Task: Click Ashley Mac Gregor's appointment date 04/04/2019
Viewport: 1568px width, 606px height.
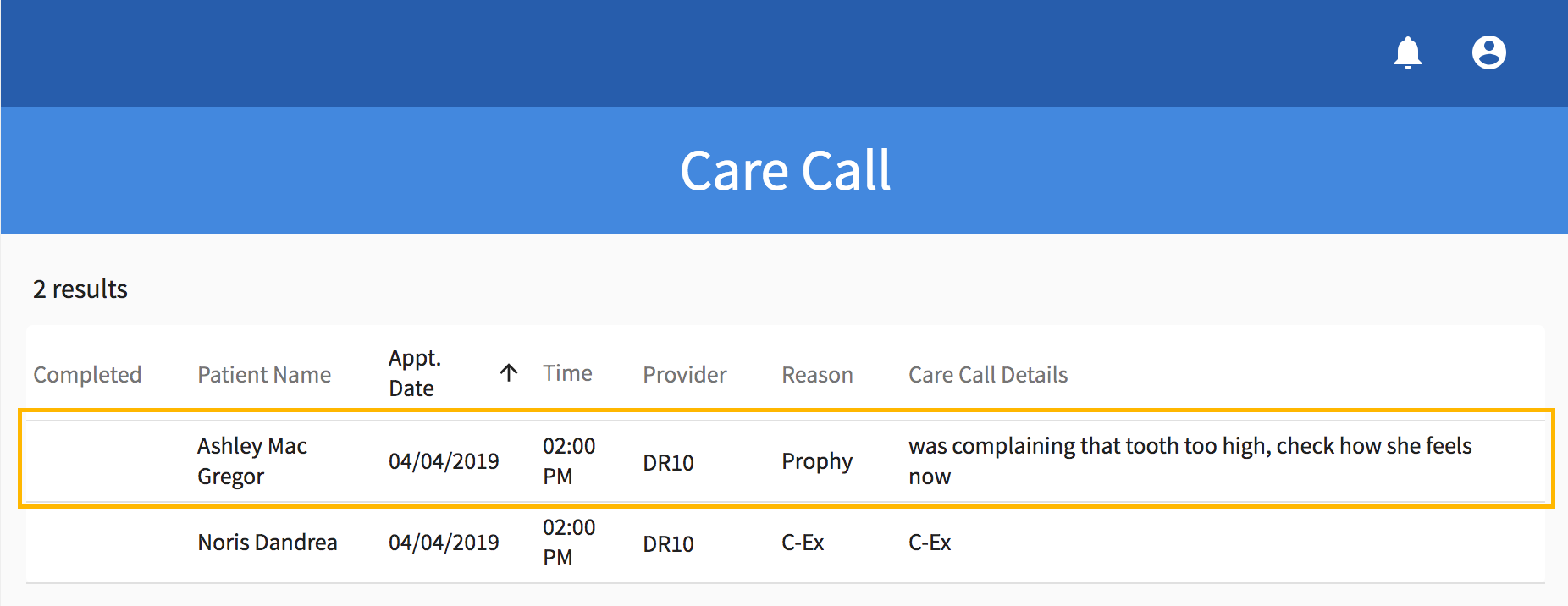Action: click(444, 461)
